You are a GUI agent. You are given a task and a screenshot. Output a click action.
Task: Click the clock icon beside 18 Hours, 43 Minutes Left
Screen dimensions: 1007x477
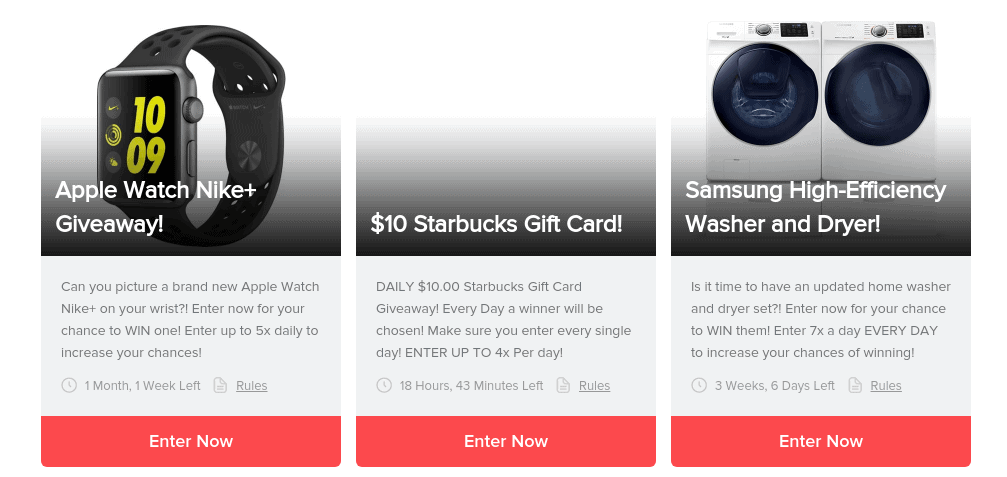click(384, 385)
